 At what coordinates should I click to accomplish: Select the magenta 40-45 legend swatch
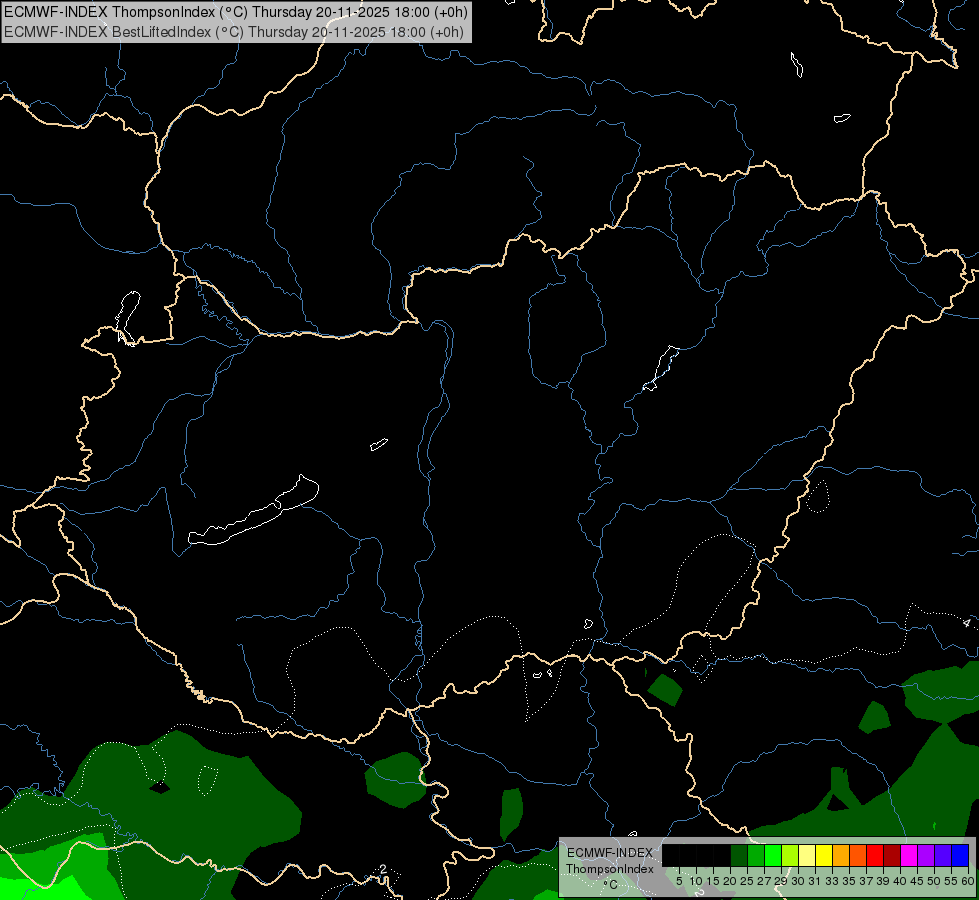coord(910,856)
